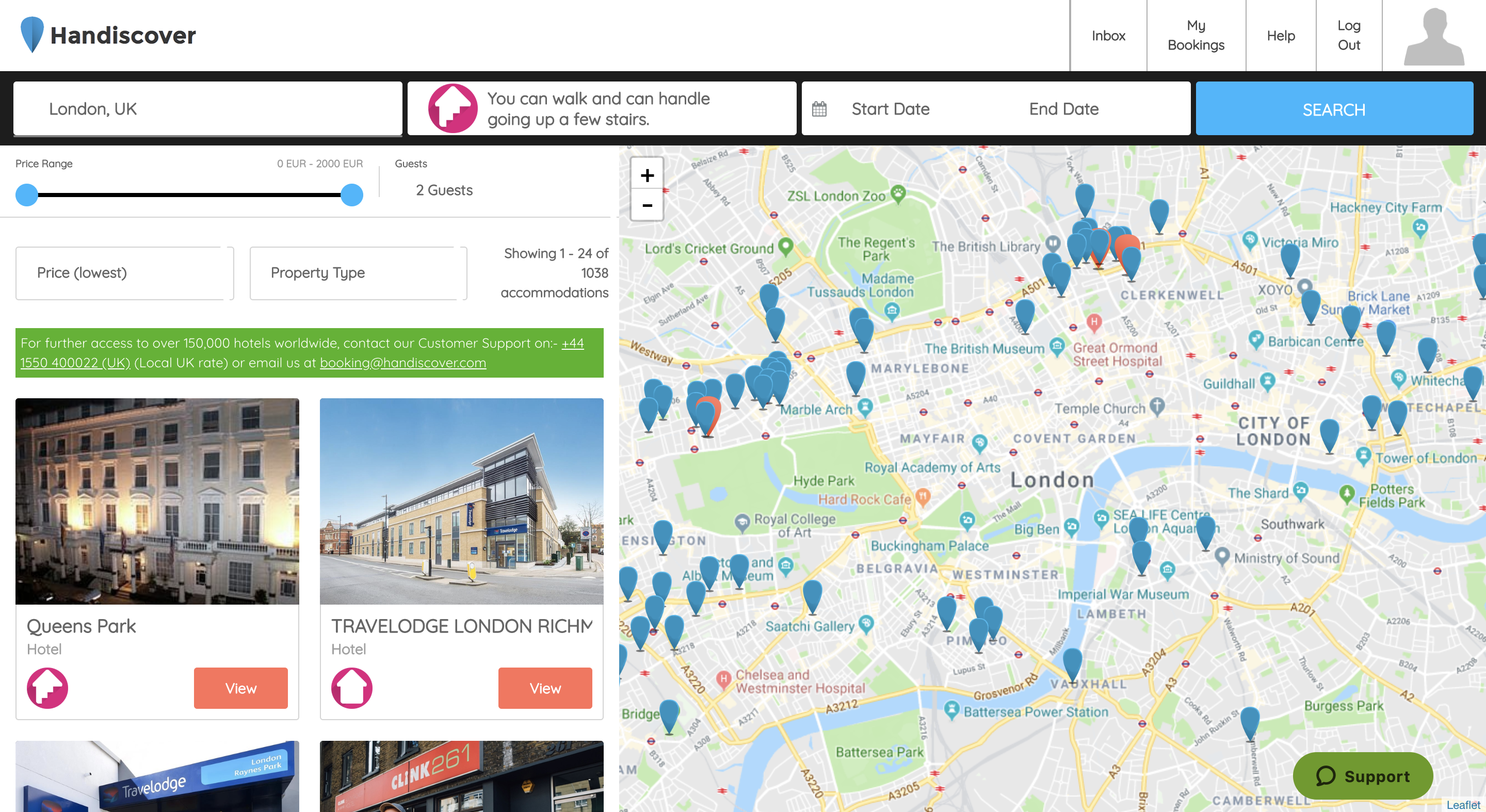Click Battersea Power Station map marker
Viewport: 1486px width, 812px height.
pyautogui.click(x=952, y=709)
